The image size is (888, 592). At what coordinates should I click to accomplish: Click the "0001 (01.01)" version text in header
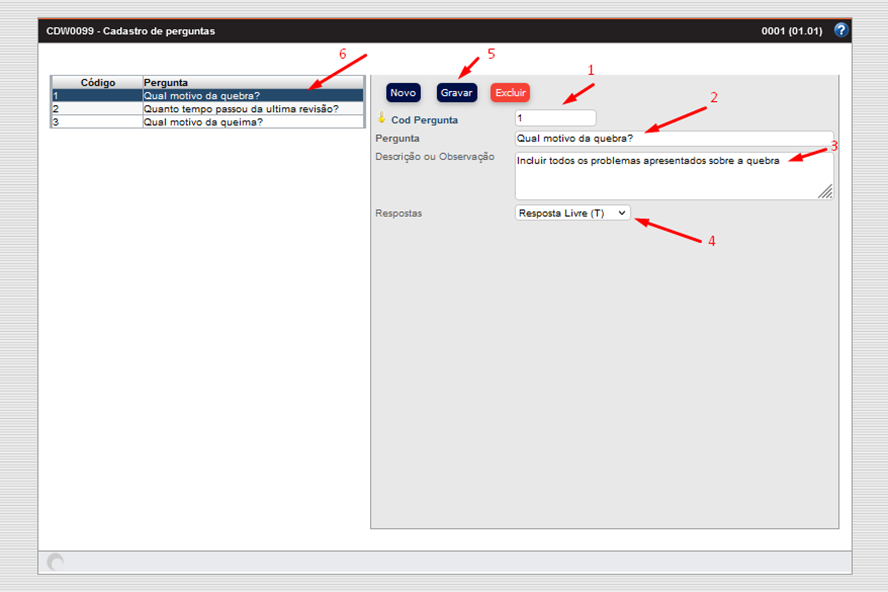[x=792, y=31]
